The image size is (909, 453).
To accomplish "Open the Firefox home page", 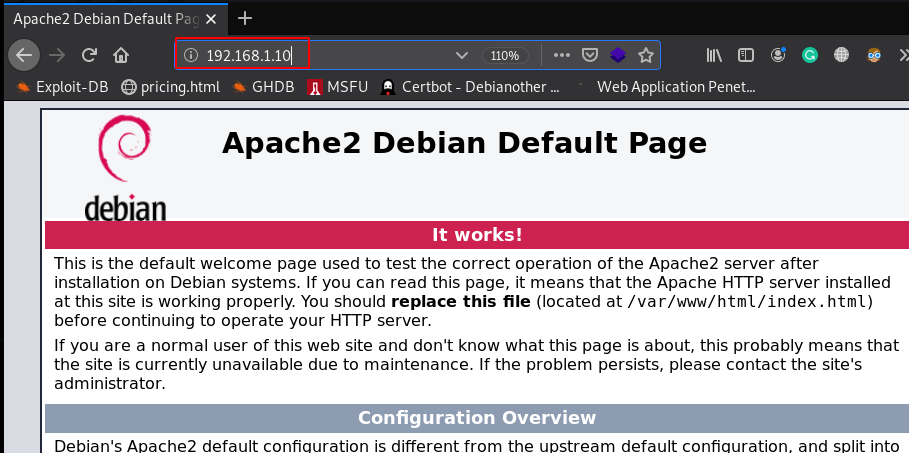I will click(121, 56).
